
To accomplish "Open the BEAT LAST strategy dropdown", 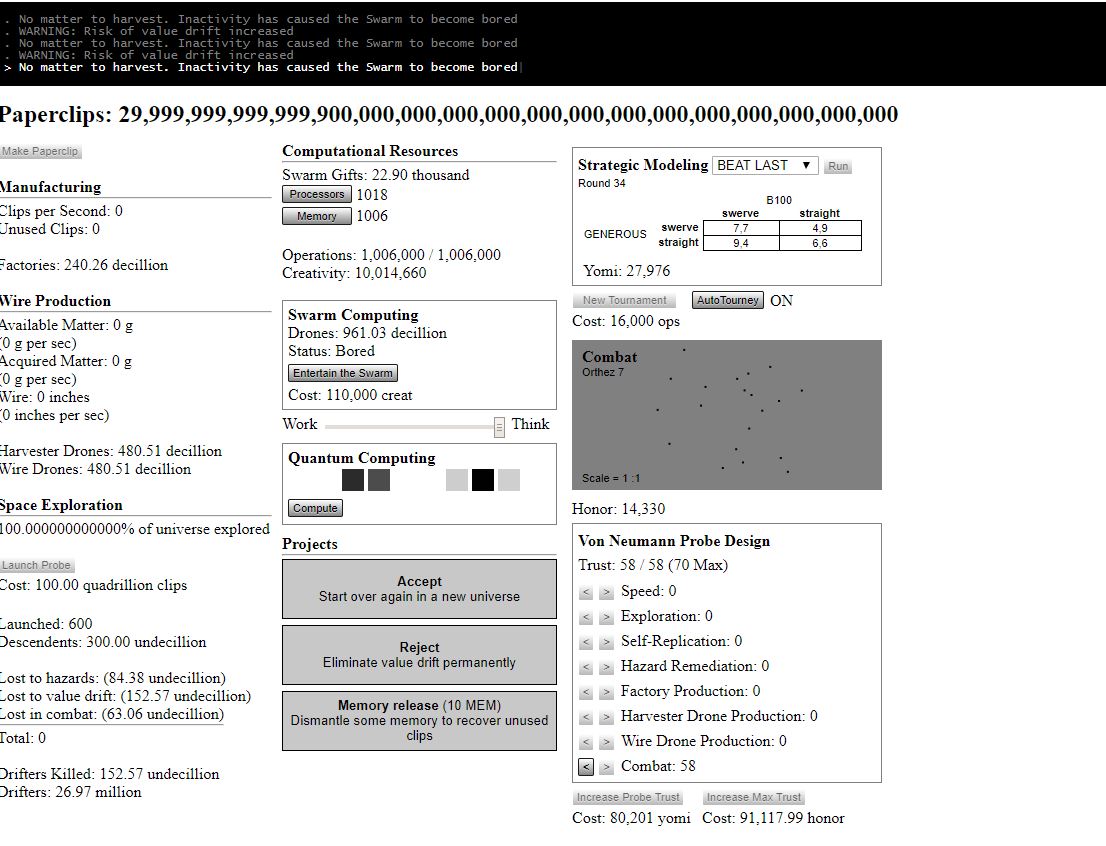I will click(x=765, y=165).
